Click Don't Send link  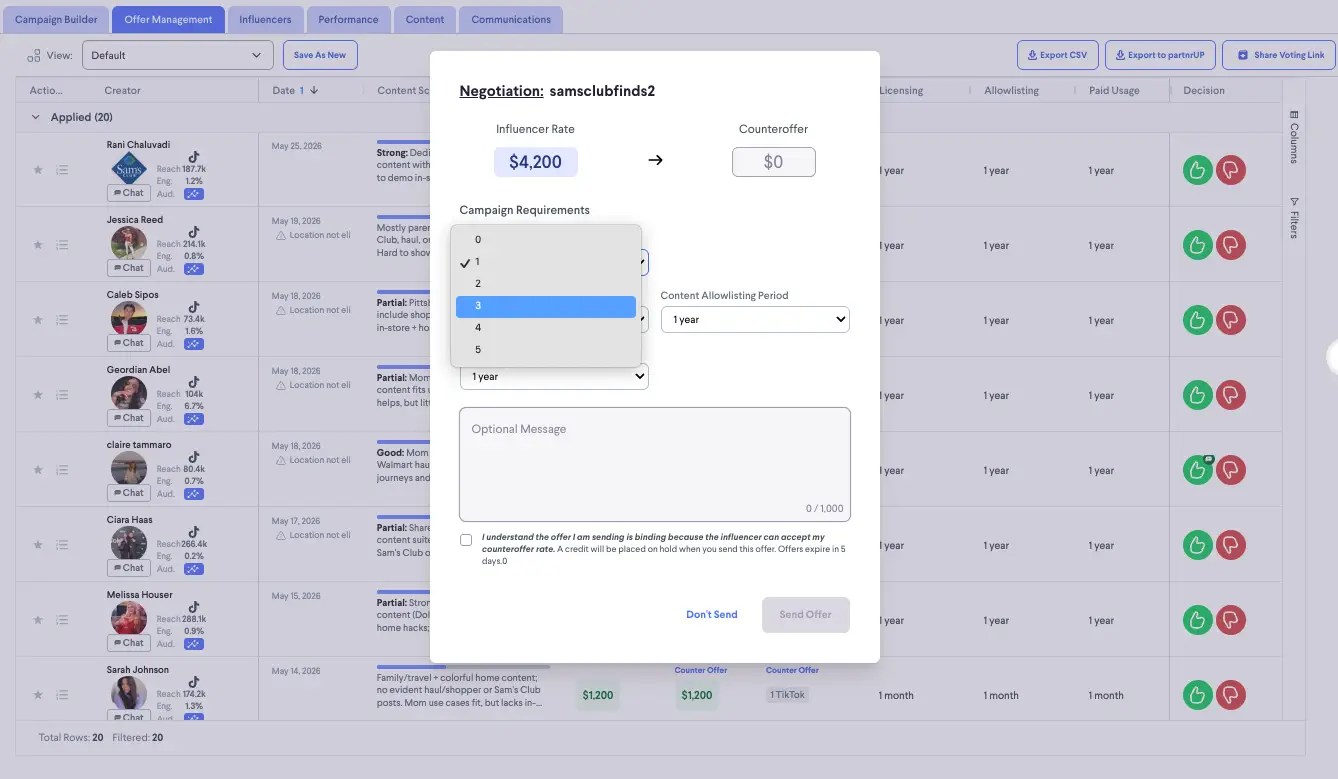point(712,614)
